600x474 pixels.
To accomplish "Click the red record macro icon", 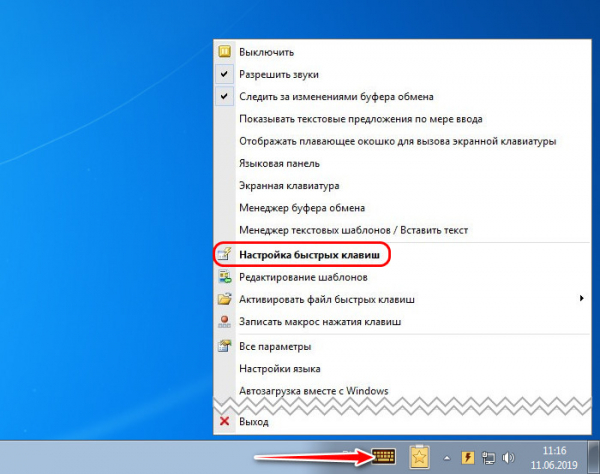I will [x=225, y=321].
